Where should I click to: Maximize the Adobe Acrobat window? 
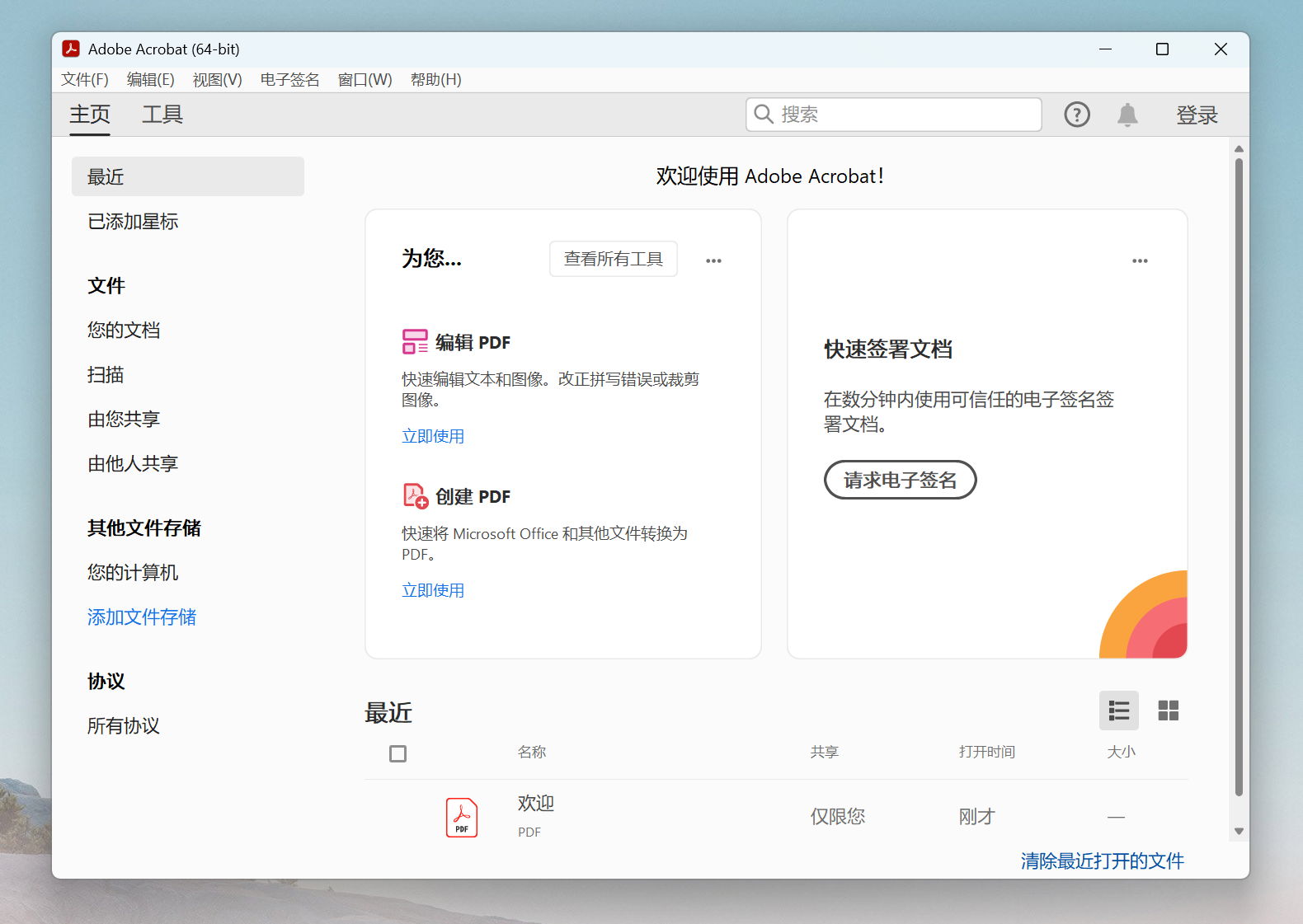[1163, 49]
